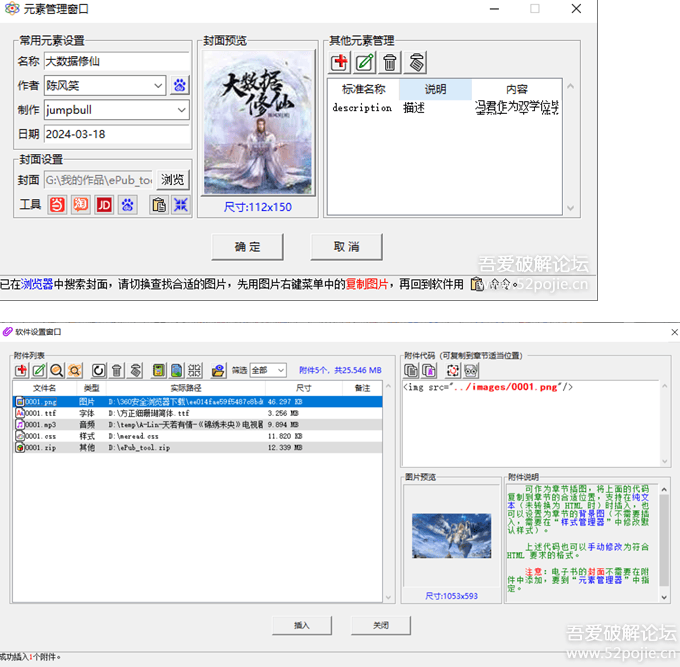
Task: Click the 关闭 close button
Action: [x=381, y=625]
